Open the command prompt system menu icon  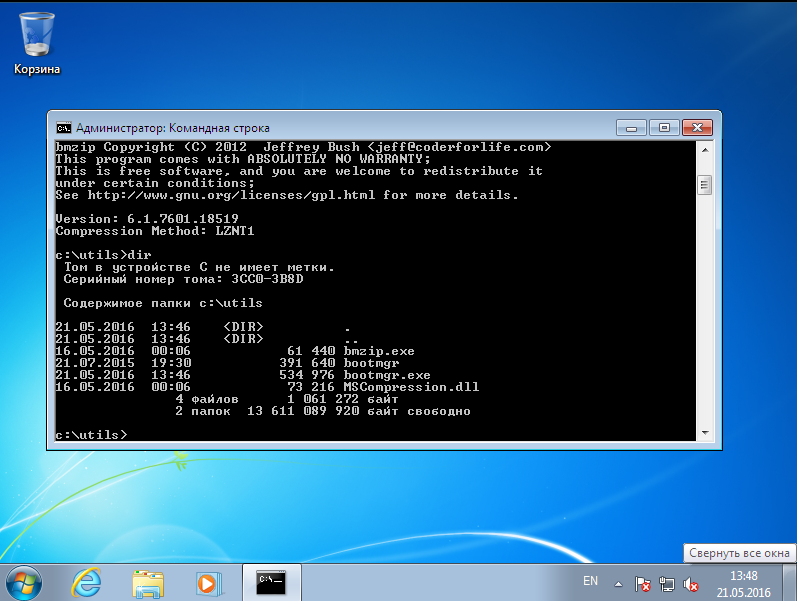click(64, 128)
